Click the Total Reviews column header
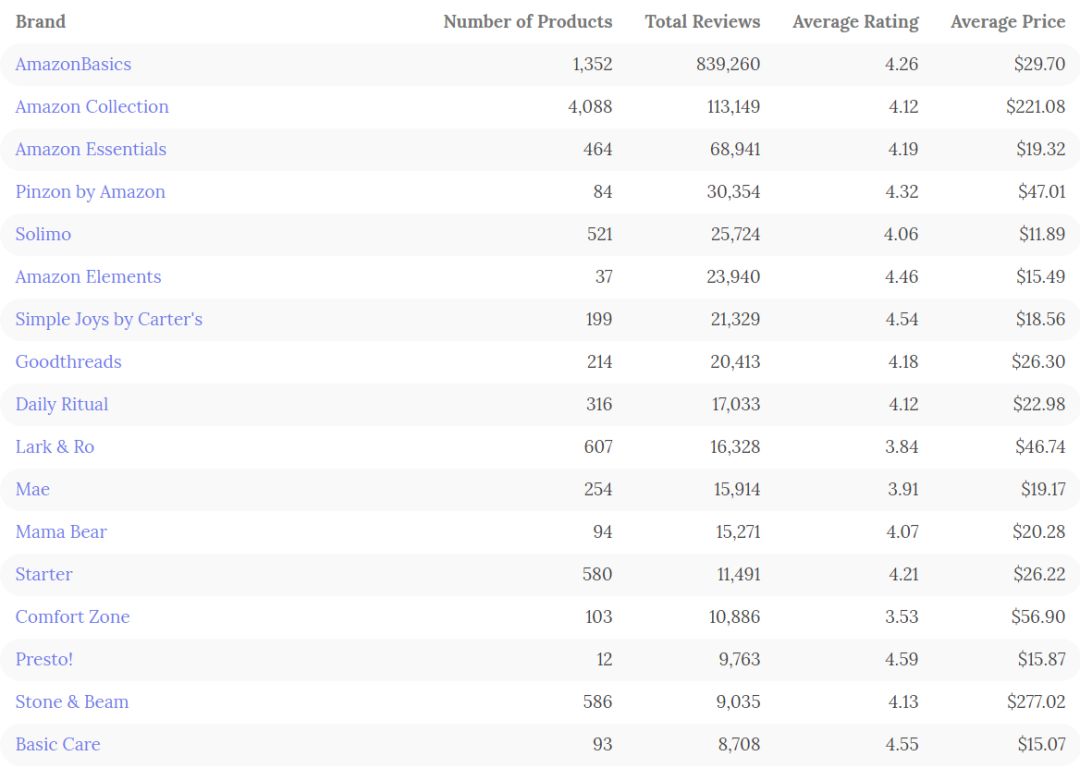 pyautogui.click(x=703, y=22)
